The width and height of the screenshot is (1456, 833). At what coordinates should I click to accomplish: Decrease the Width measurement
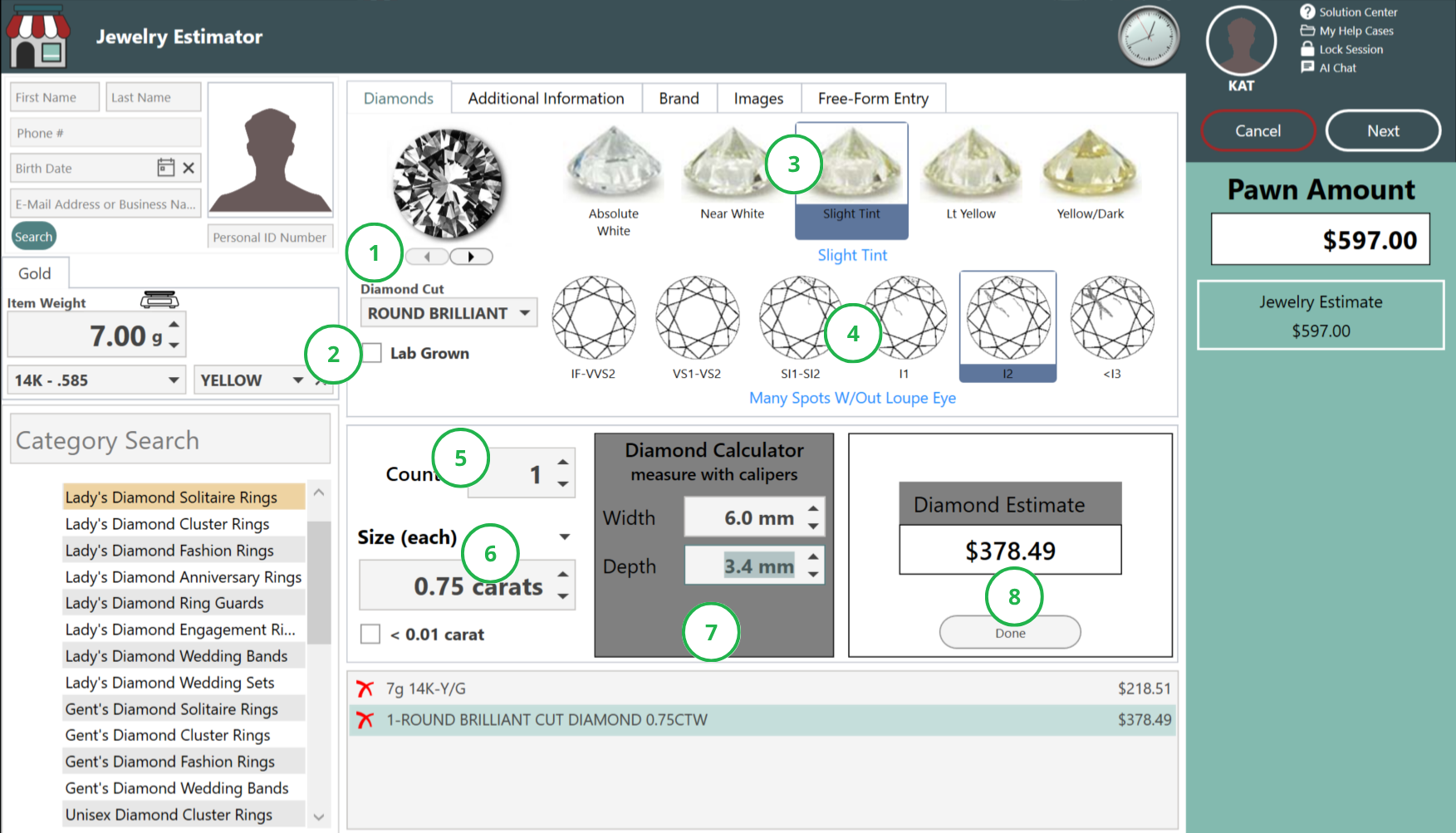[x=813, y=527]
